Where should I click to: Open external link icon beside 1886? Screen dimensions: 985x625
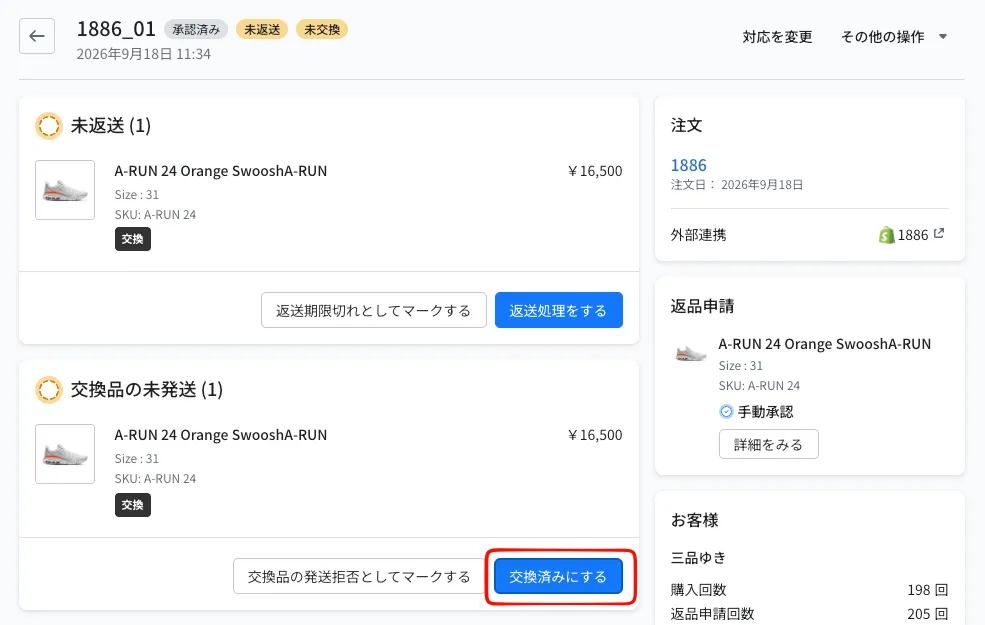pyautogui.click(x=939, y=234)
